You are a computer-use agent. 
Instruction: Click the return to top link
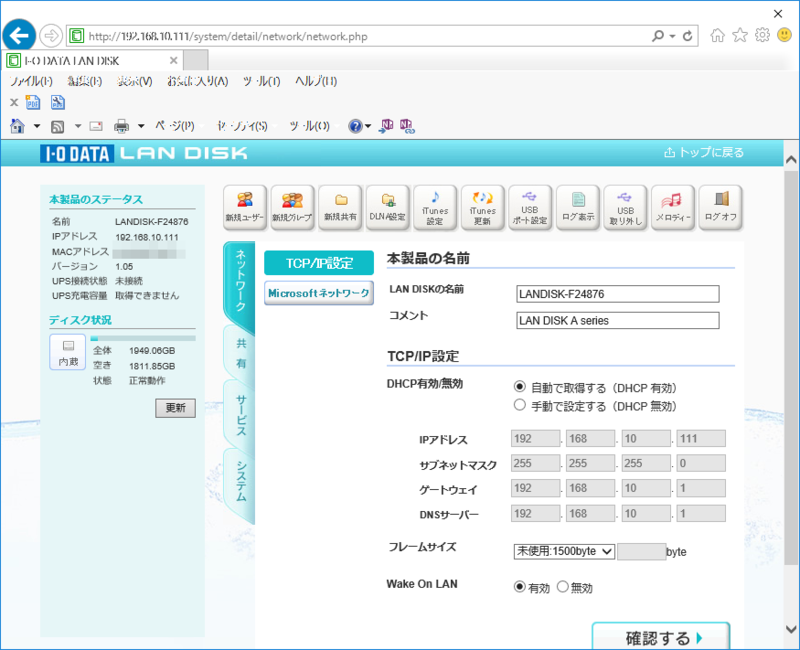pyautogui.click(x=704, y=152)
